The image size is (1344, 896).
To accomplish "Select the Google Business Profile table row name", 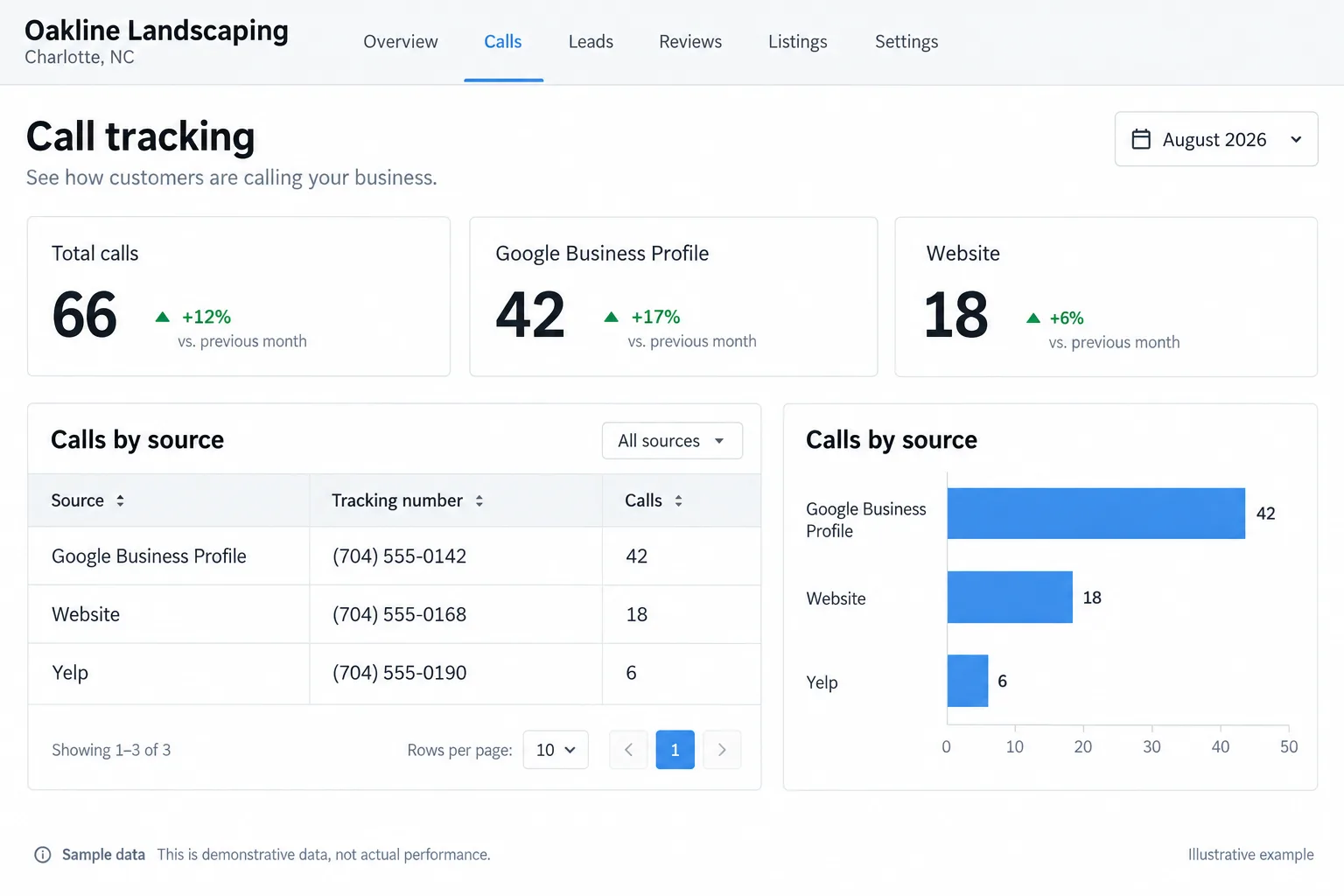I will pyautogui.click(x=149, y=556).
